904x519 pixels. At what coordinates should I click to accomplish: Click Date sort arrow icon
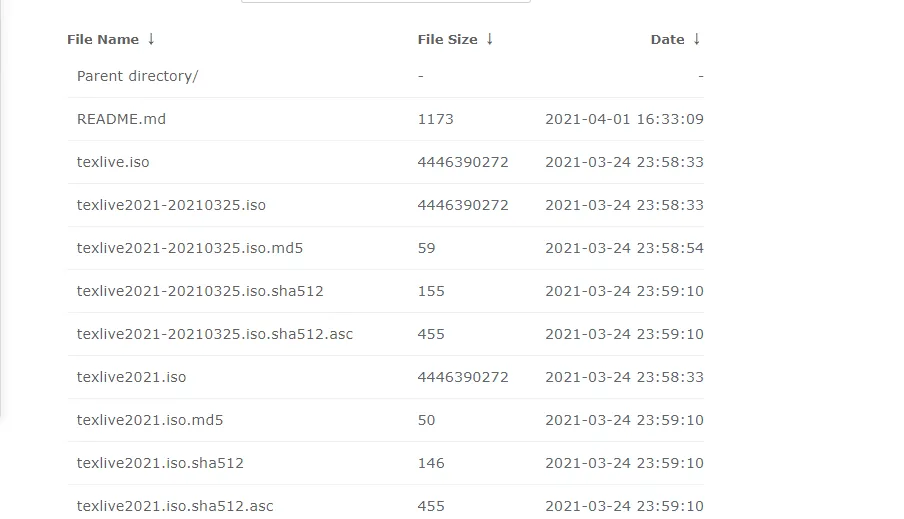696,39
